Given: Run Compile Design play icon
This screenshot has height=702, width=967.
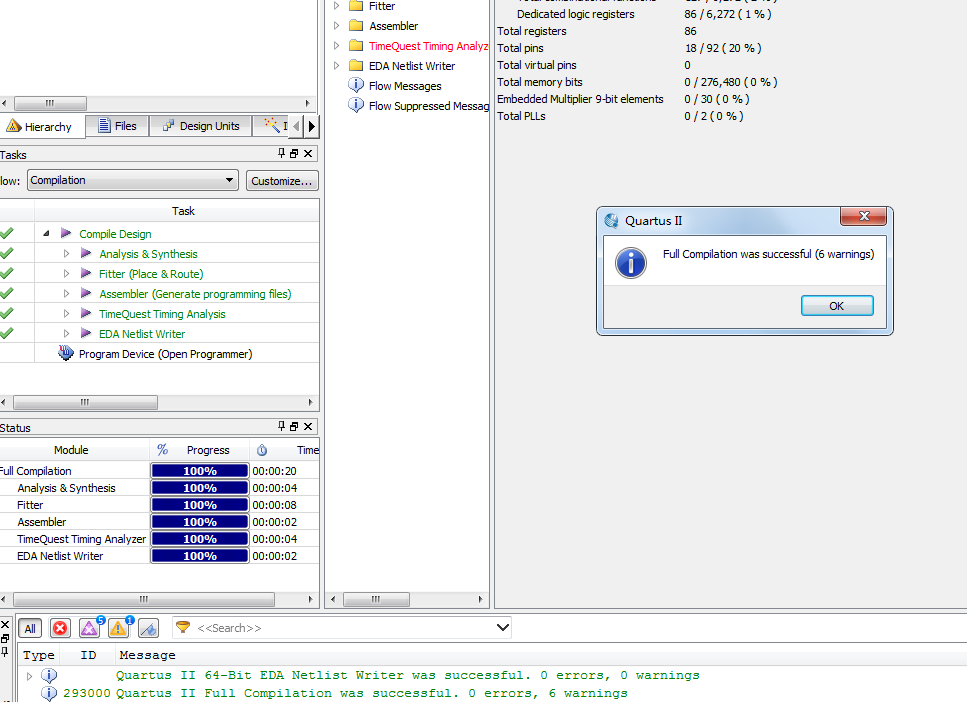Looking at the screenshot, I should 66,233.
